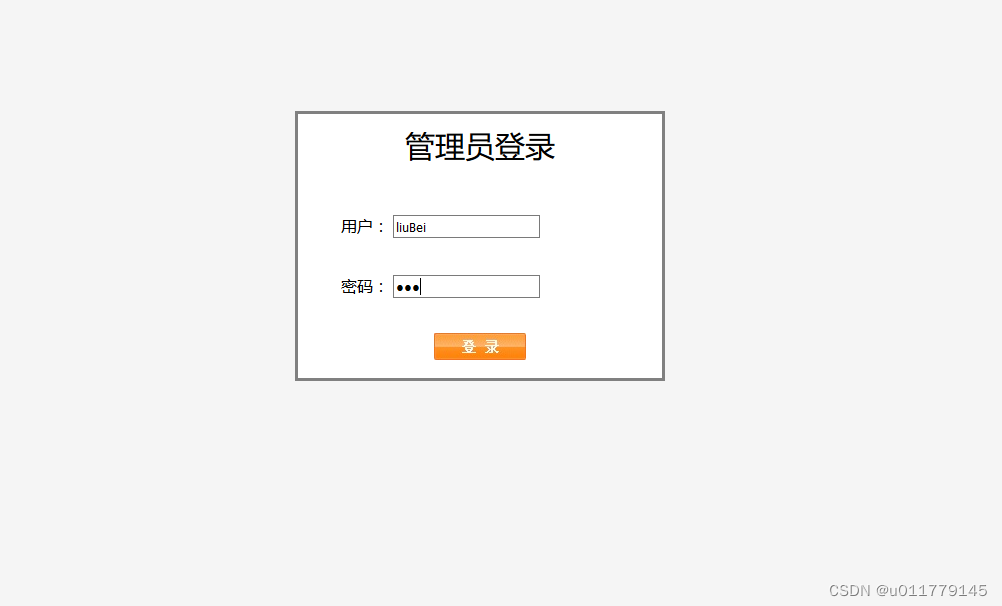Click the liuBei text in username box
Viewport: 1002px width, 606px height.
pyautogui.click(x=411, y=228)
